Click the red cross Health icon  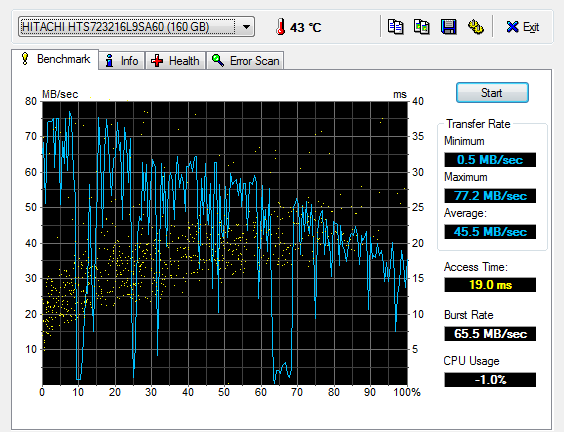(x=157, y=61)
